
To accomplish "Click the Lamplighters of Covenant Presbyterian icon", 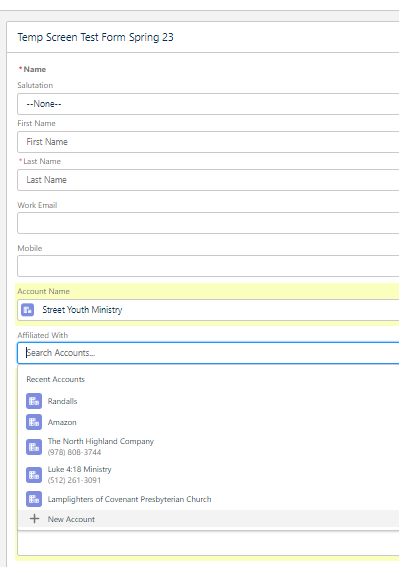I will click(x=34, y=499).
